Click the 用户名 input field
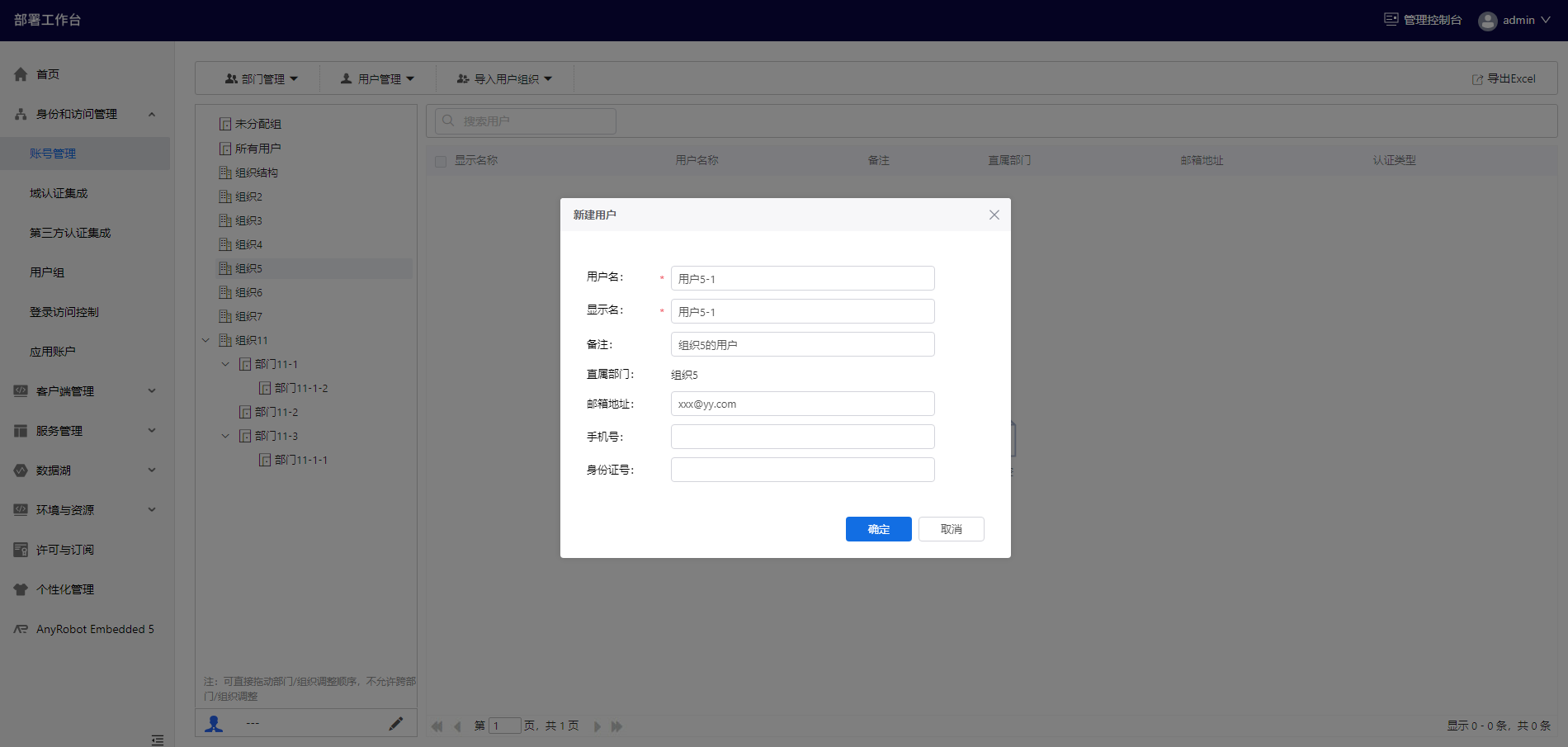This screenshot has height=747, width=1568. tap(803, 278)
